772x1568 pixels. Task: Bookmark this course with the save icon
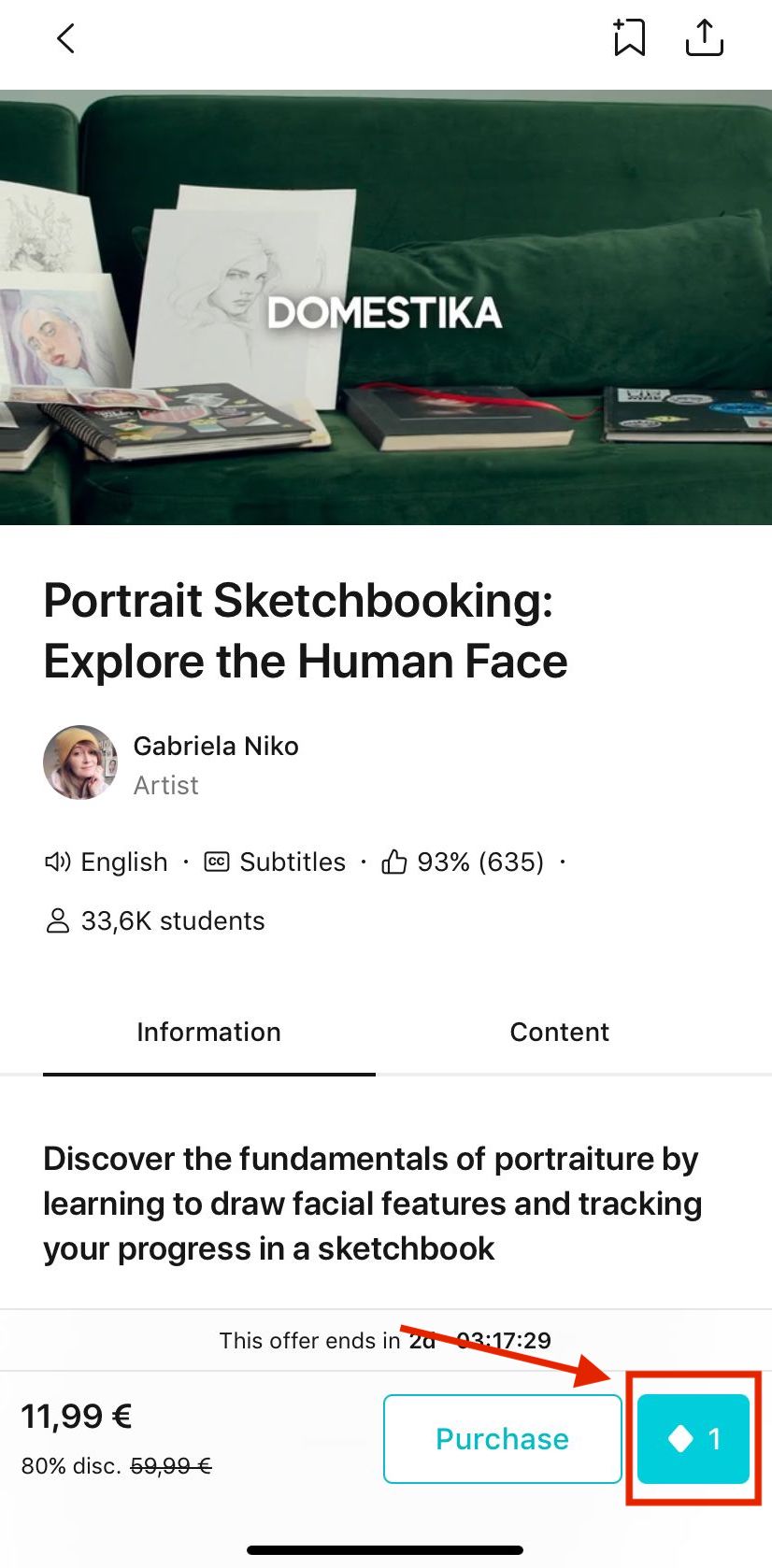coord(629,37)
